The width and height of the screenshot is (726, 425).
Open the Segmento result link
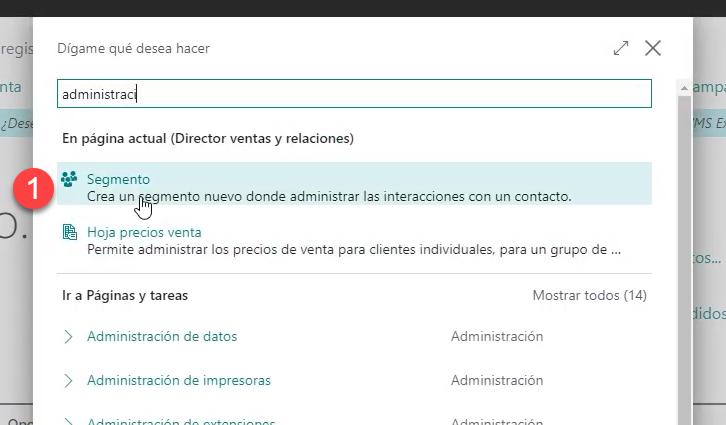[x=118, y=179]
